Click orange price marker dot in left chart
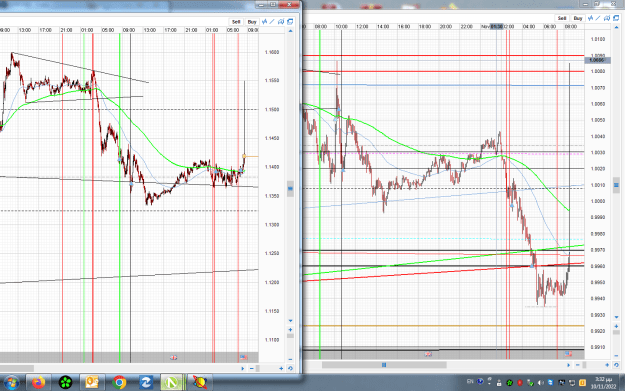The image size is (625, 391). pos(244,156)
